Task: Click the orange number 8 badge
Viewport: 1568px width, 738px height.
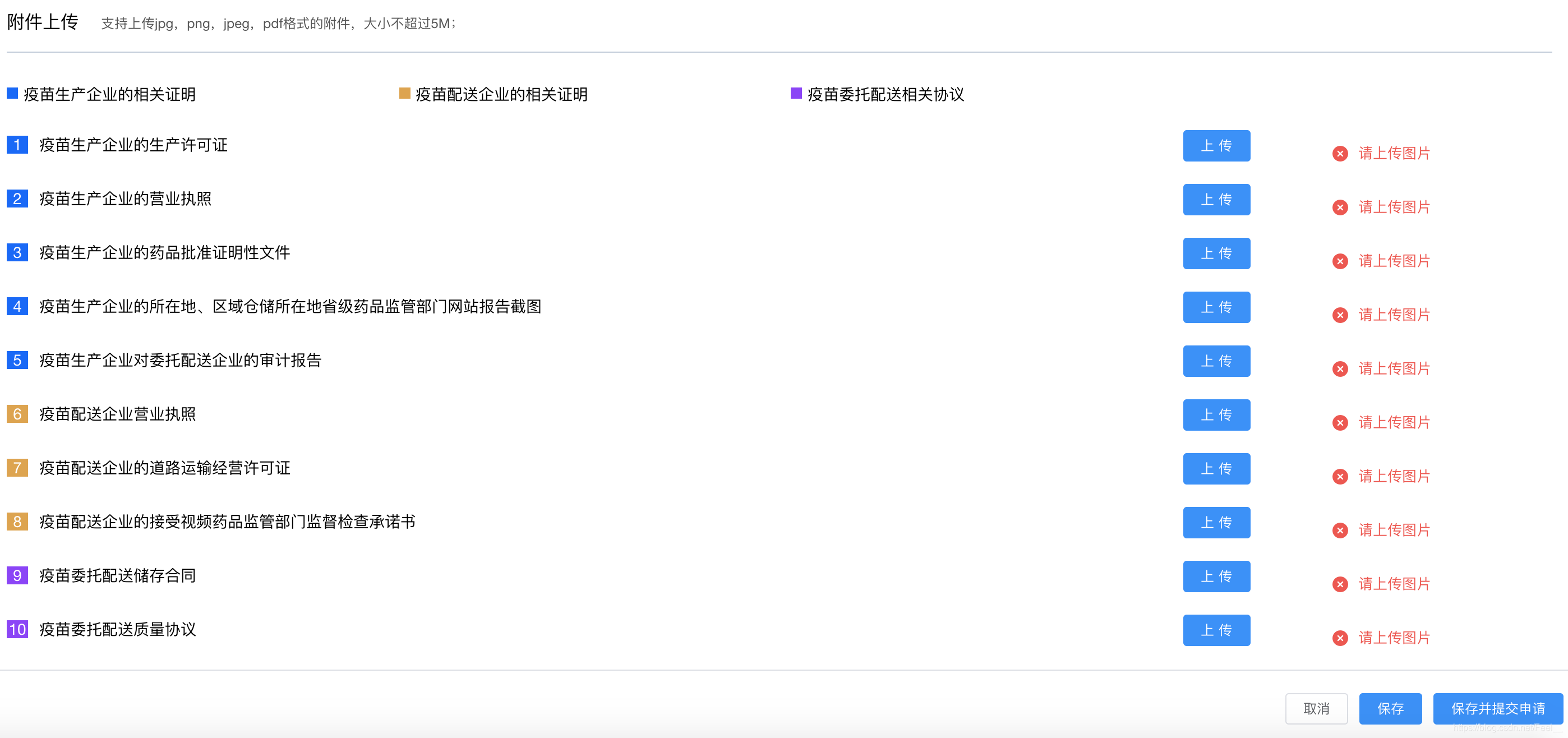Action: [17, 522]
